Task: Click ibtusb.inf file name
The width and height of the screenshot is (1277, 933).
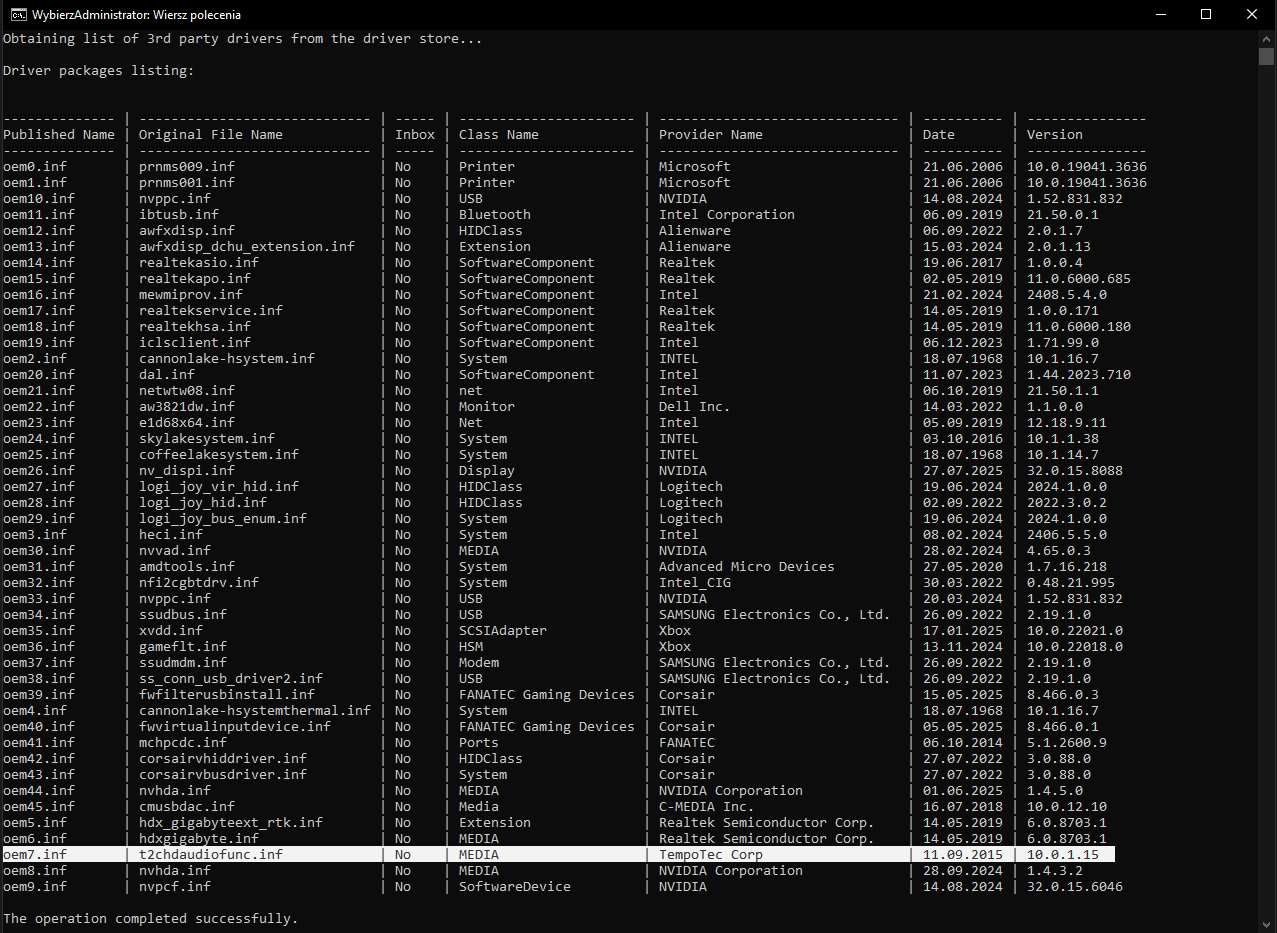Action: coord(179,215)
